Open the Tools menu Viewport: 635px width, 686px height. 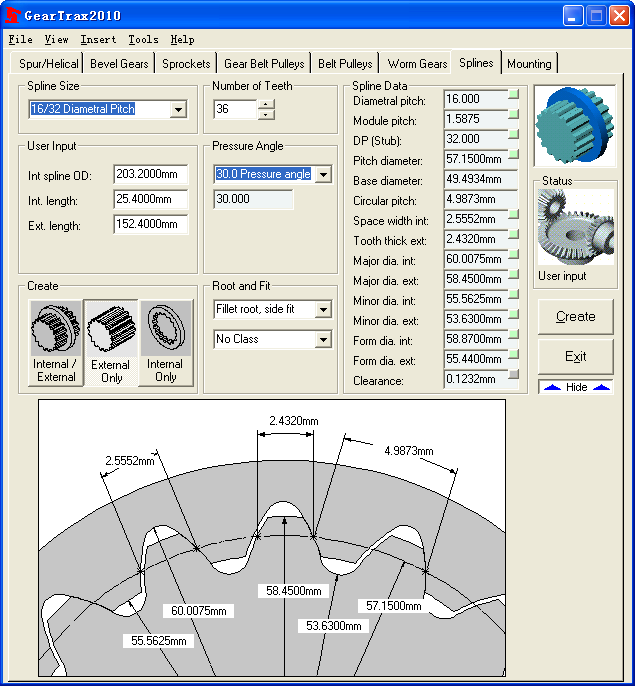point(143,39)
